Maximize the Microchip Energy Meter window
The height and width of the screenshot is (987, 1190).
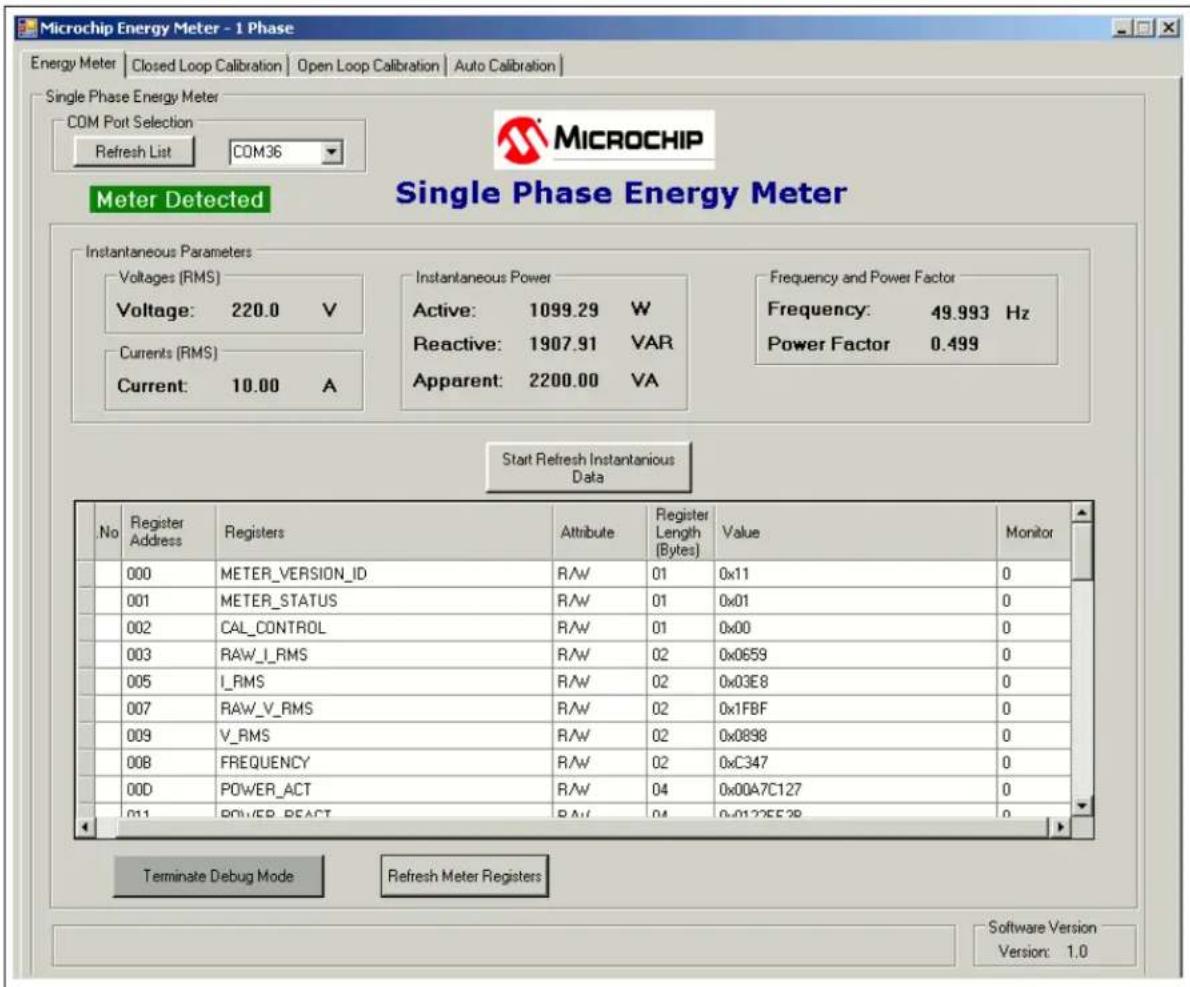coord(1145,29)
